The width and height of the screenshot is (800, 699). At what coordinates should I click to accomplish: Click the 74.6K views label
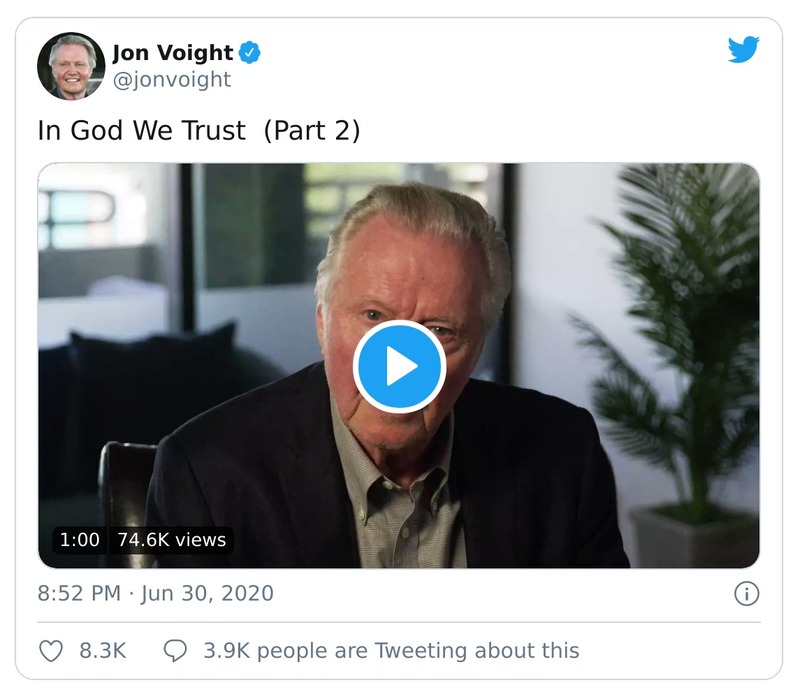[171, 540]
